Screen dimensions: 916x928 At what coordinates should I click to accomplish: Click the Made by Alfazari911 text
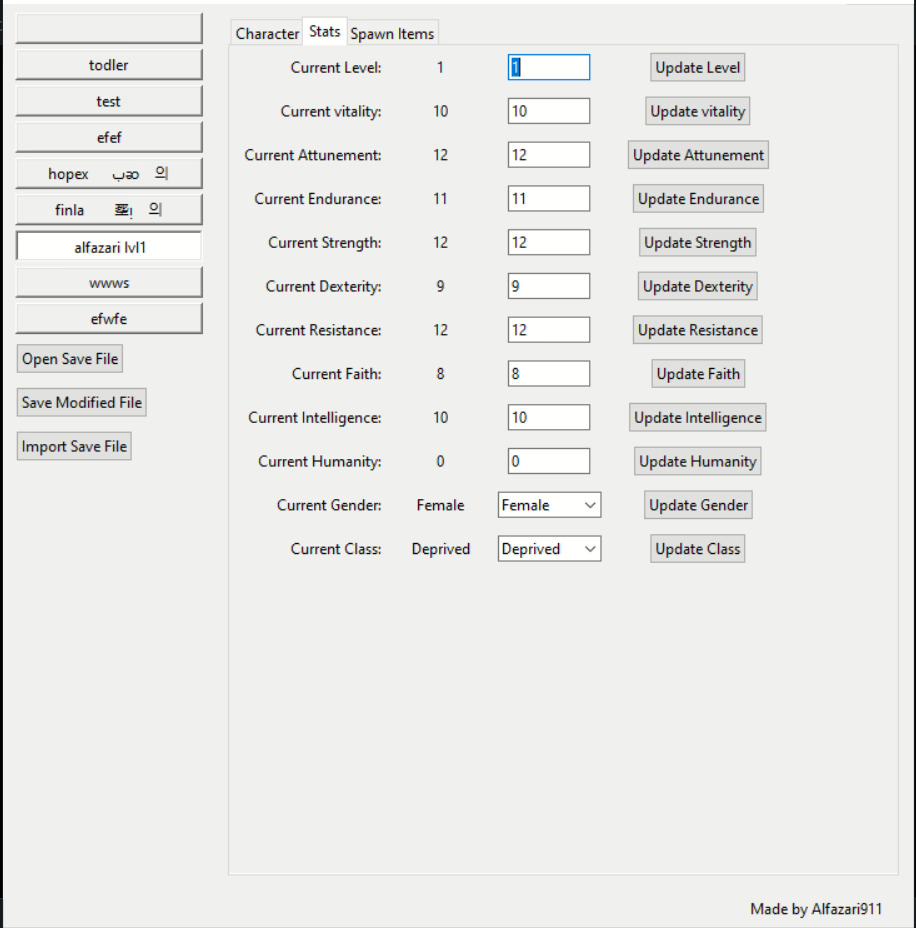[x=816, y=909]
